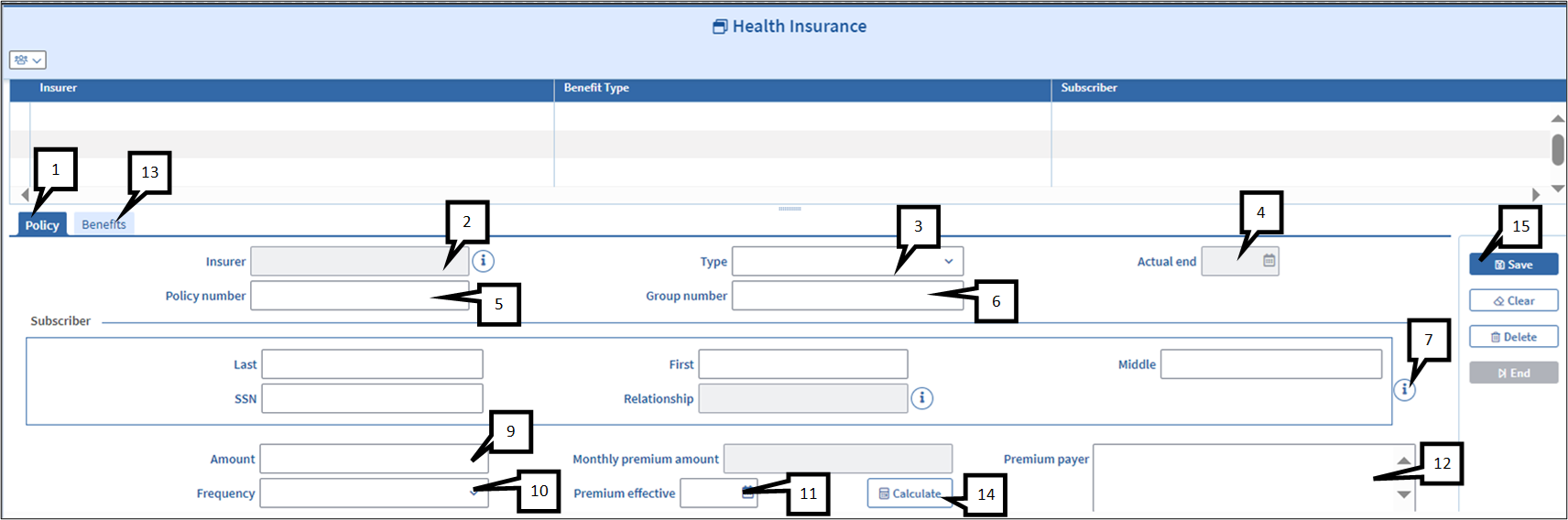Screen dimensions: 1568x520
Task: Click the grid vertical scrollbar thumb
Action: [1558, 150]
